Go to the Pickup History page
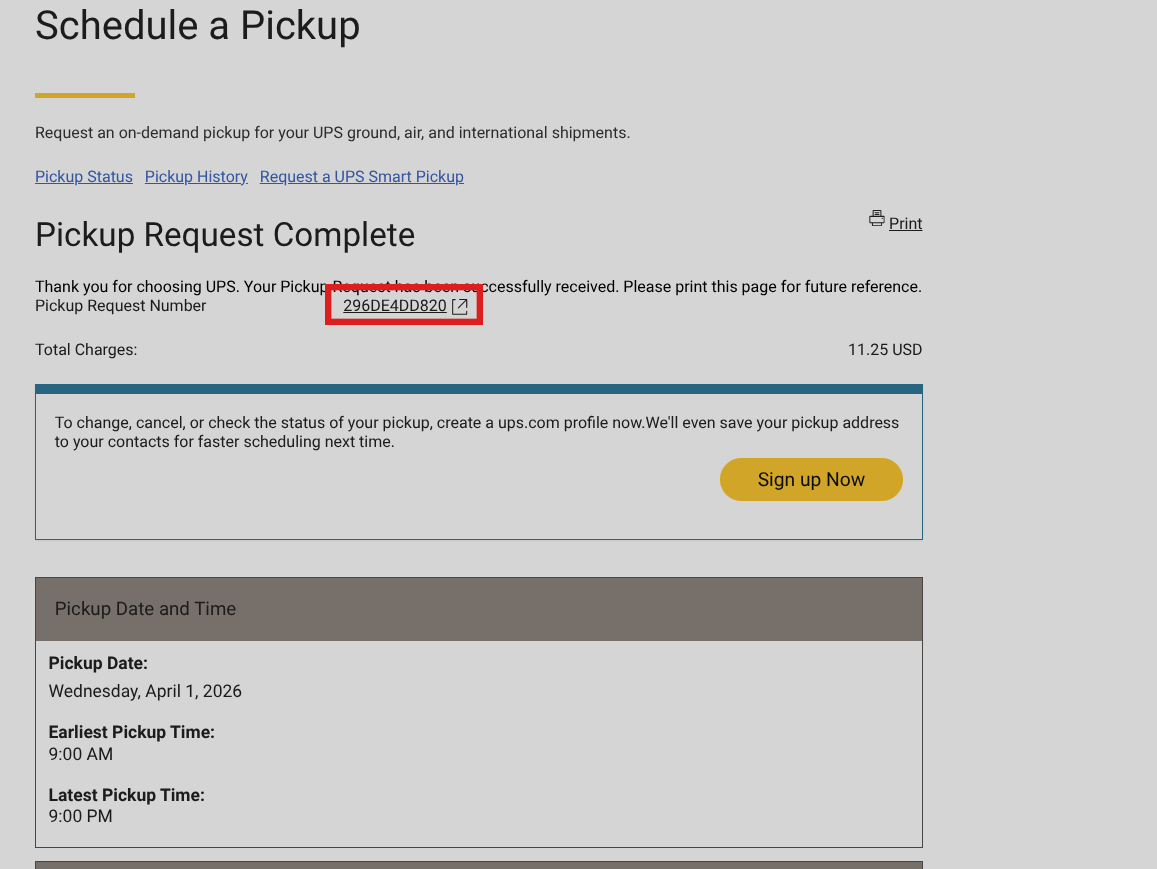Image resolution: width=1157 pixels, height=869 pixels. click(196, 177)
